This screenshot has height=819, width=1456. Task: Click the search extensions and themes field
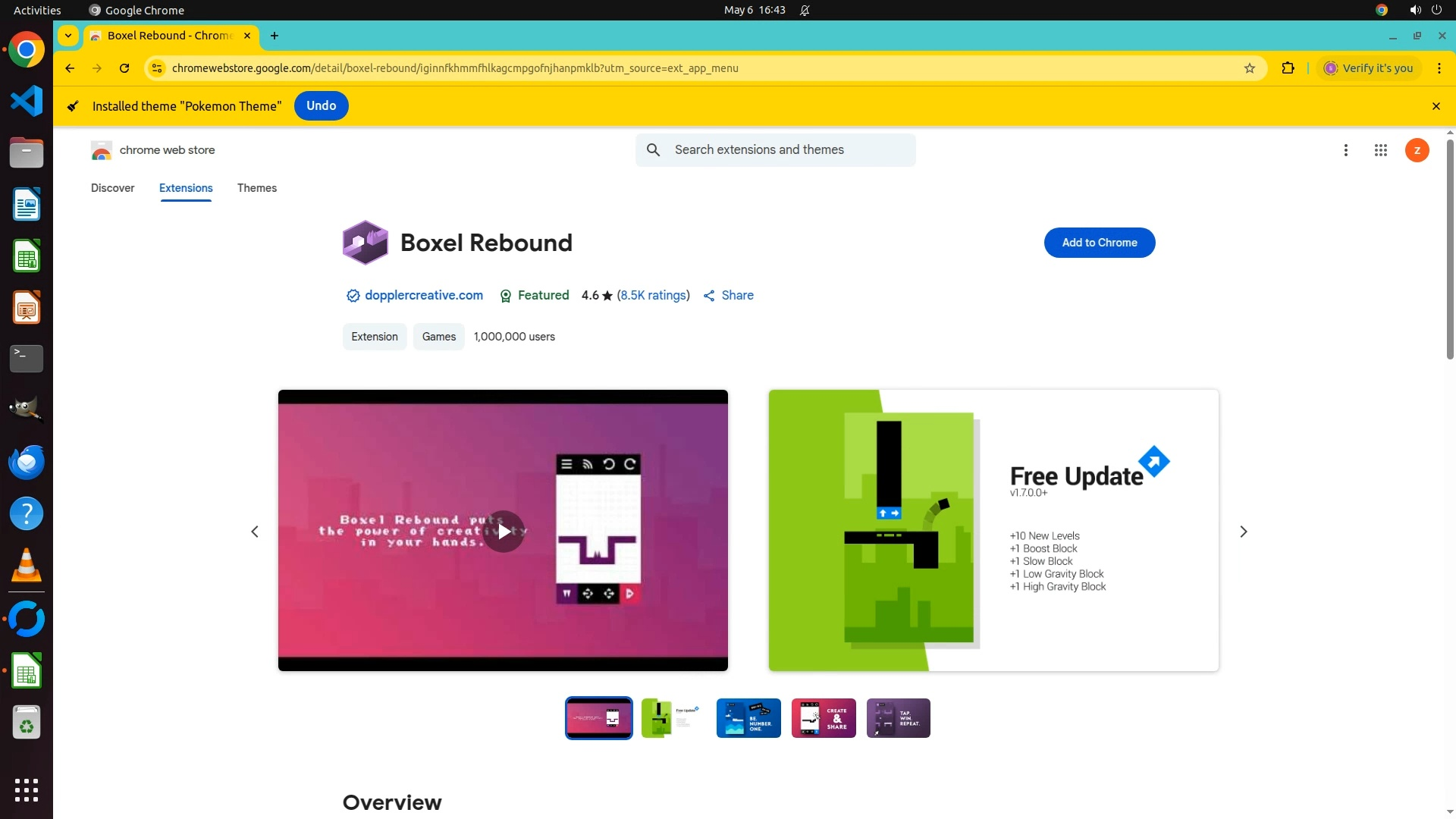(789, 150)
